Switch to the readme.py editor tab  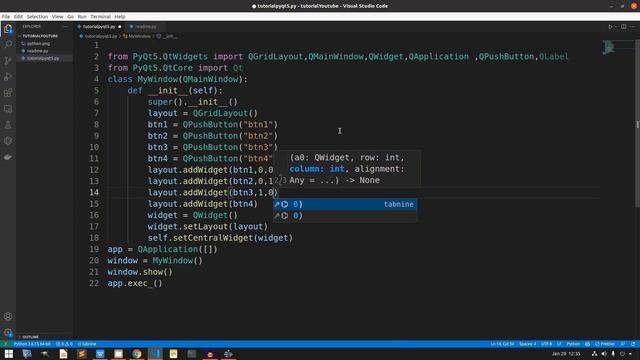pyautogui.click(x=145, y=27)
